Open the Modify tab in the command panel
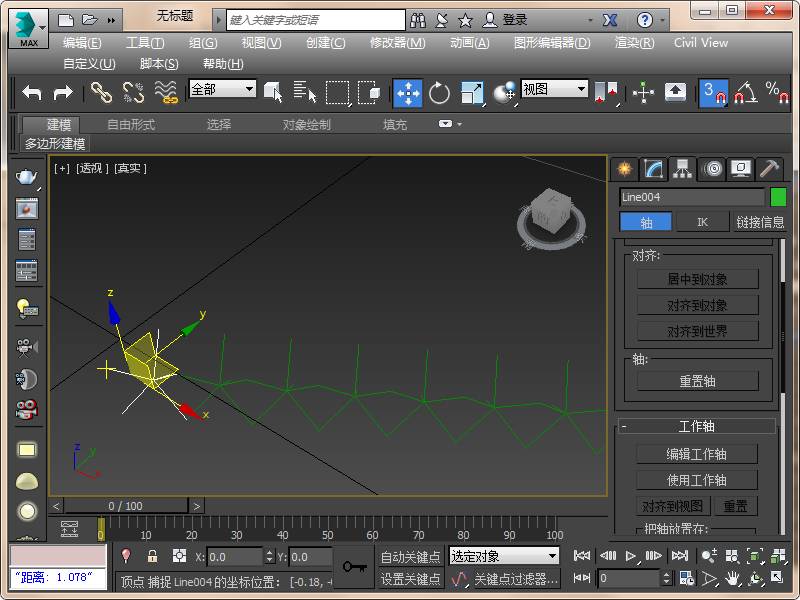800x600 pixels. [x=653, y=168]
